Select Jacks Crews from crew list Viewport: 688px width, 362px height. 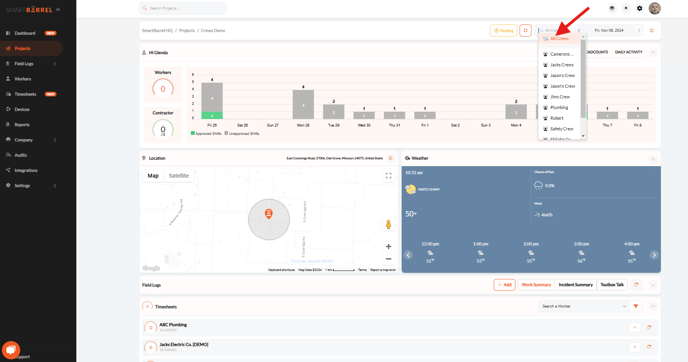click(561, 65)
